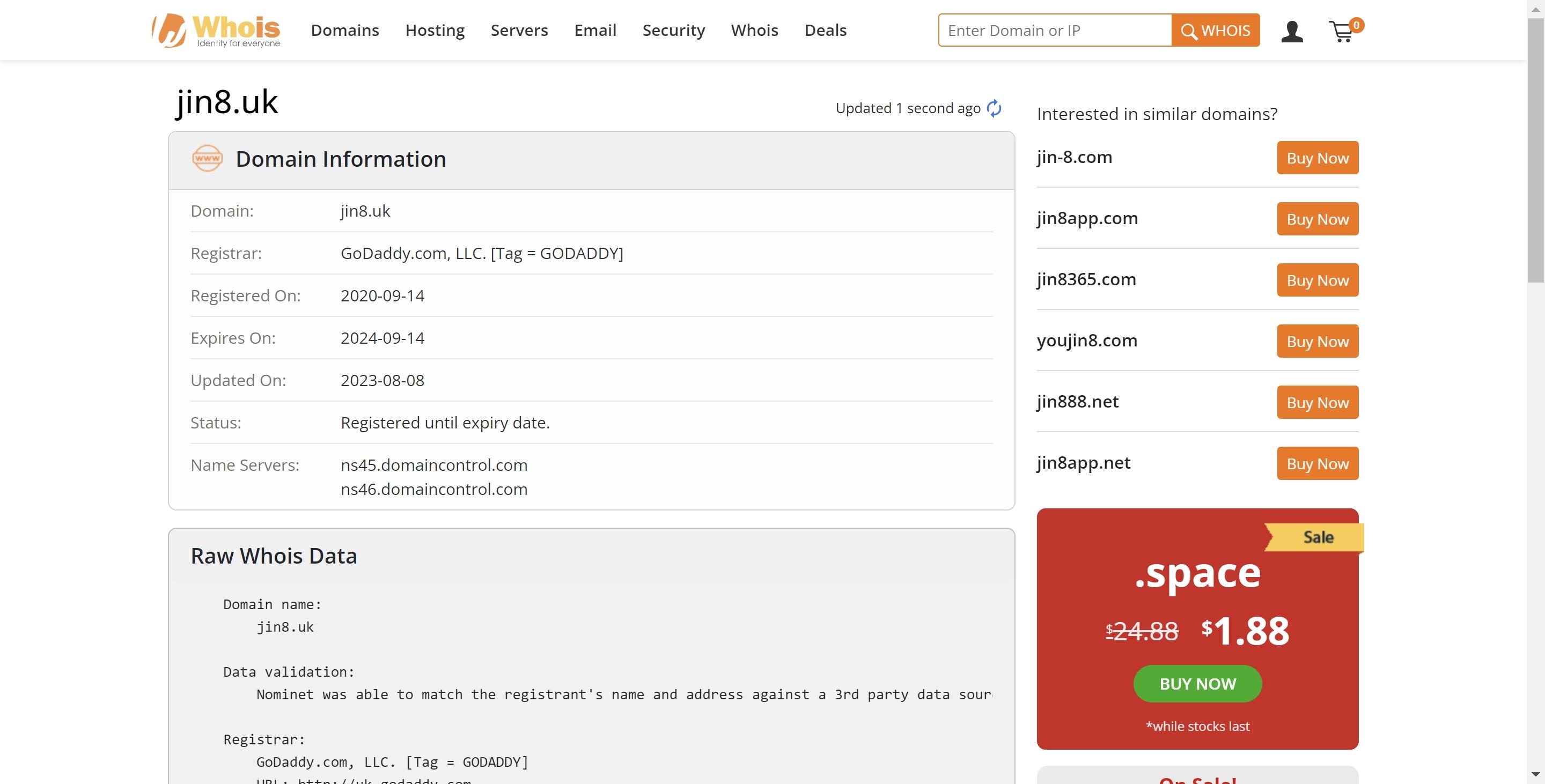1545x784 pixels.
Task: Click the jin8app.net domain suggestion
Action: (x=1084, y=463)
